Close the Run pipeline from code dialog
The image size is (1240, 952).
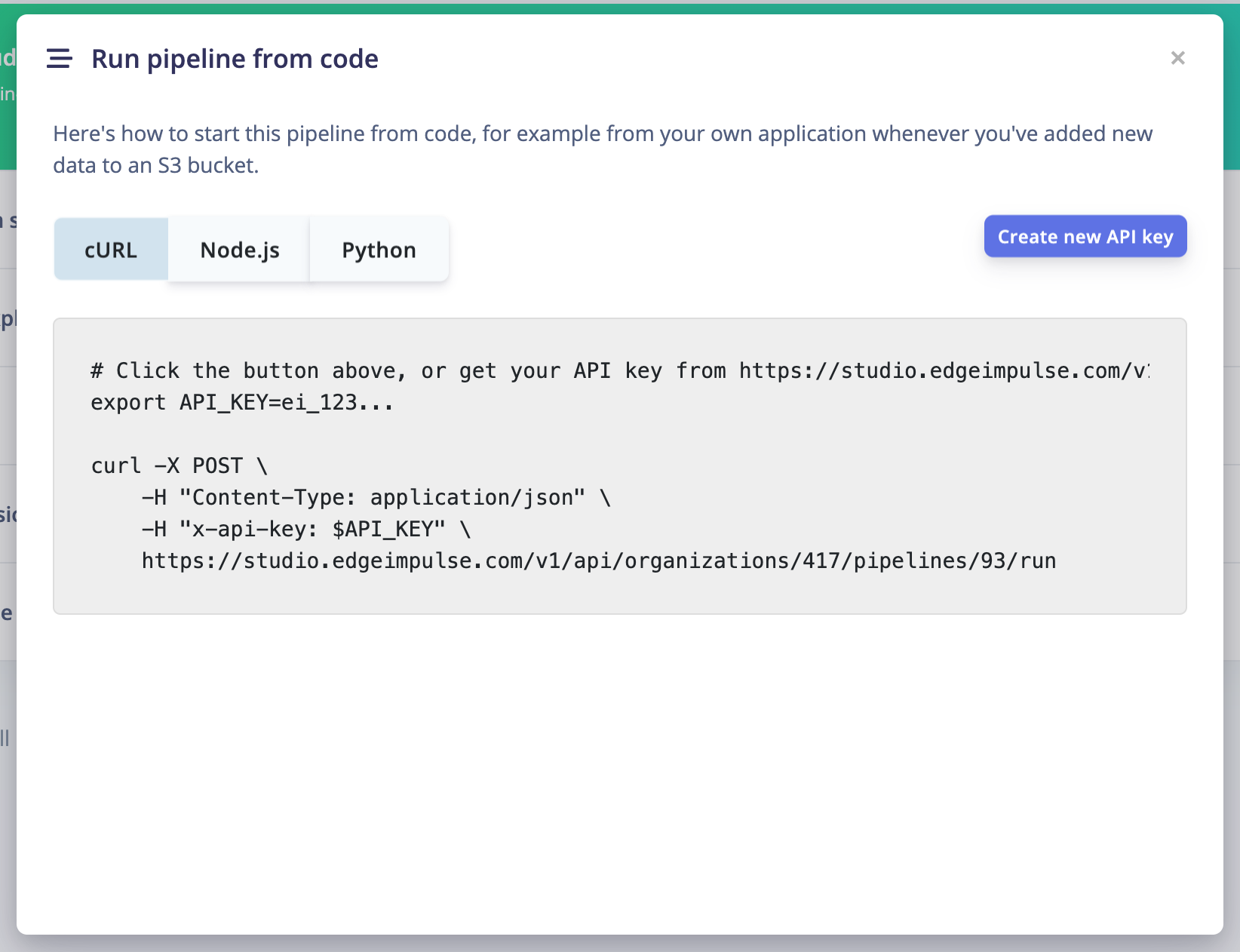tap(1177, 58)
